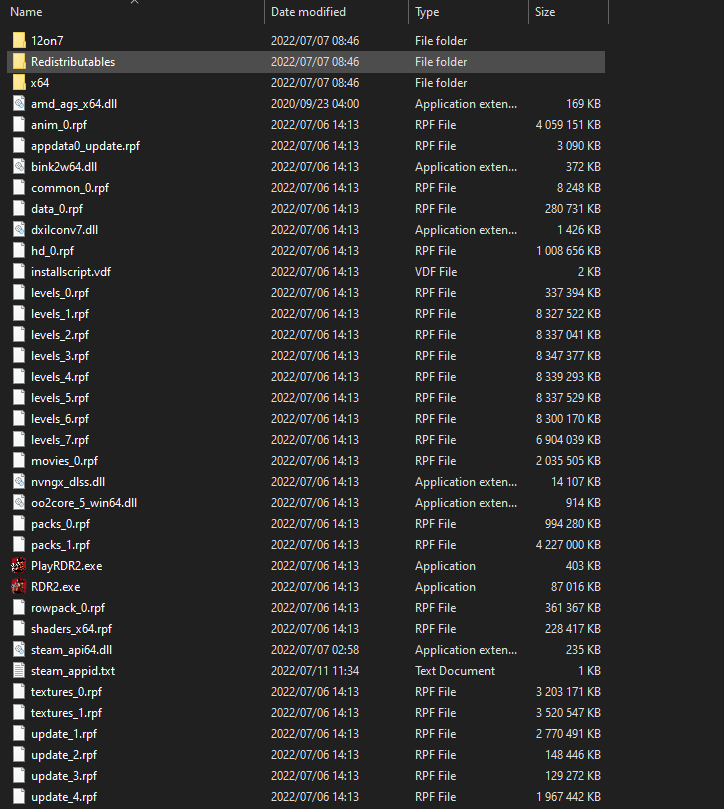Viewport: 724px width, 809px height.
Task: Select the levels_0.rpf file name
Action: coord(60,293)
